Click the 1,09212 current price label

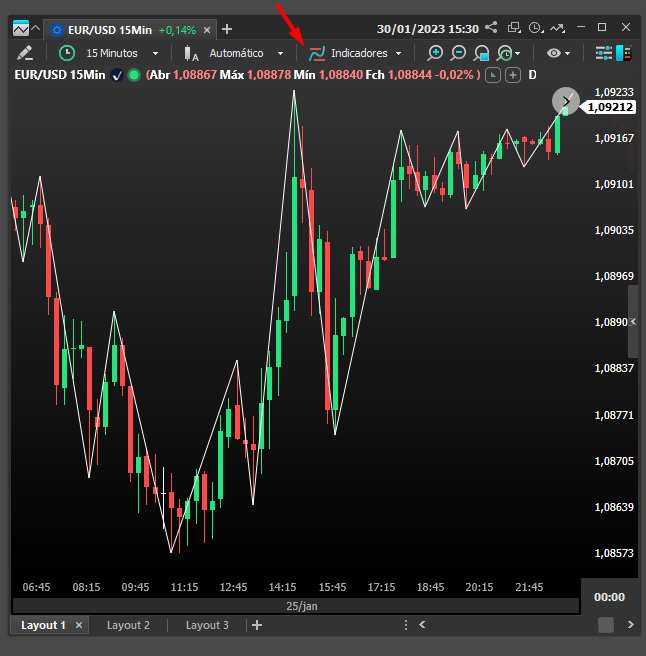(610, 107)
